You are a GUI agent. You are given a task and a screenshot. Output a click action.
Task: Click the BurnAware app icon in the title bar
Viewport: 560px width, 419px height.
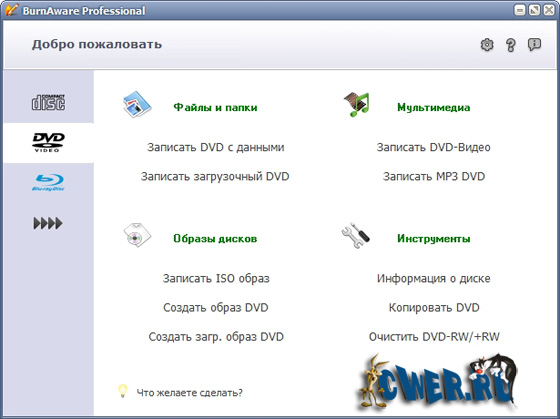(x=11, y=10)
